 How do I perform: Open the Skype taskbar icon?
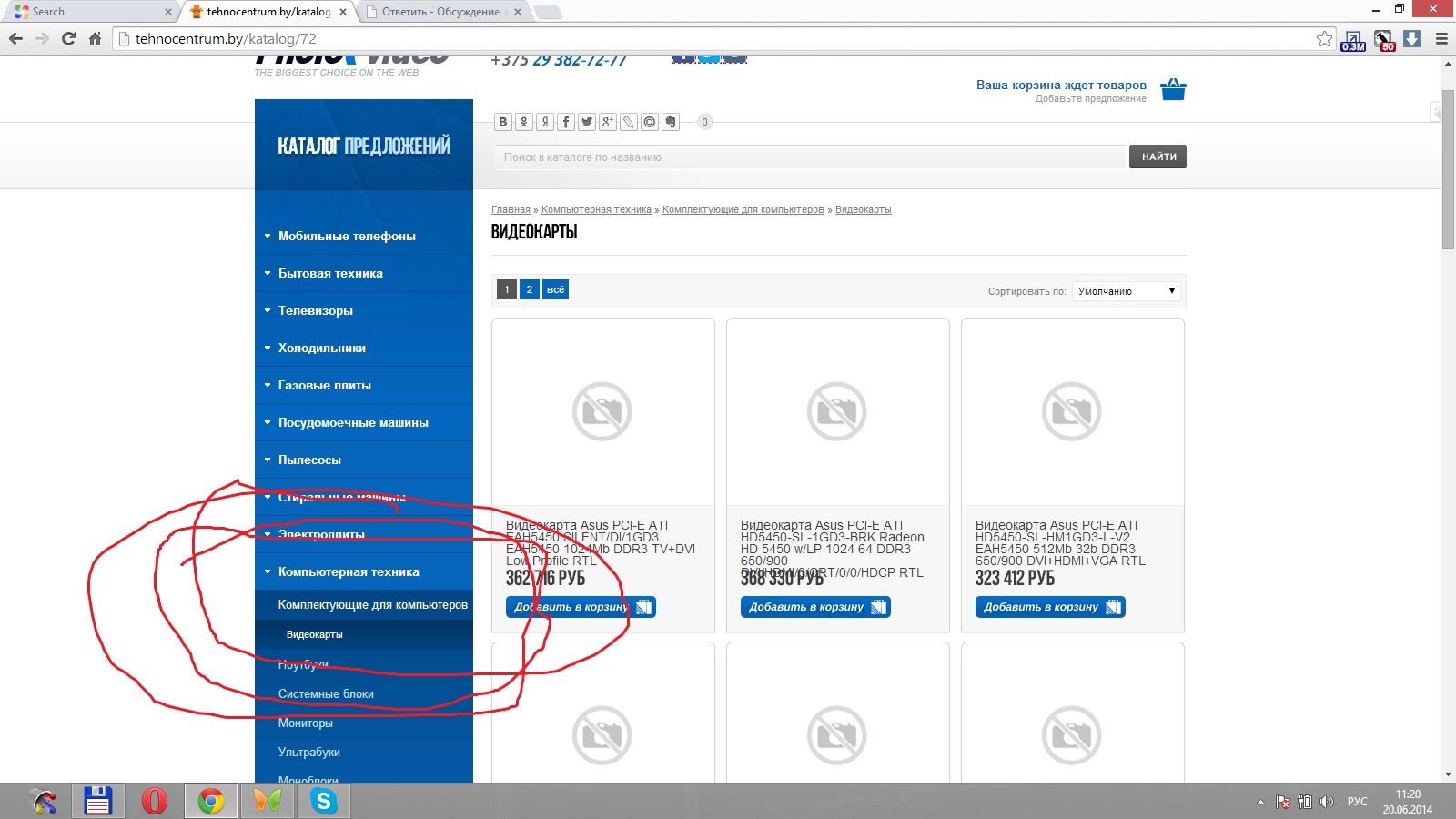pos(324,801)
